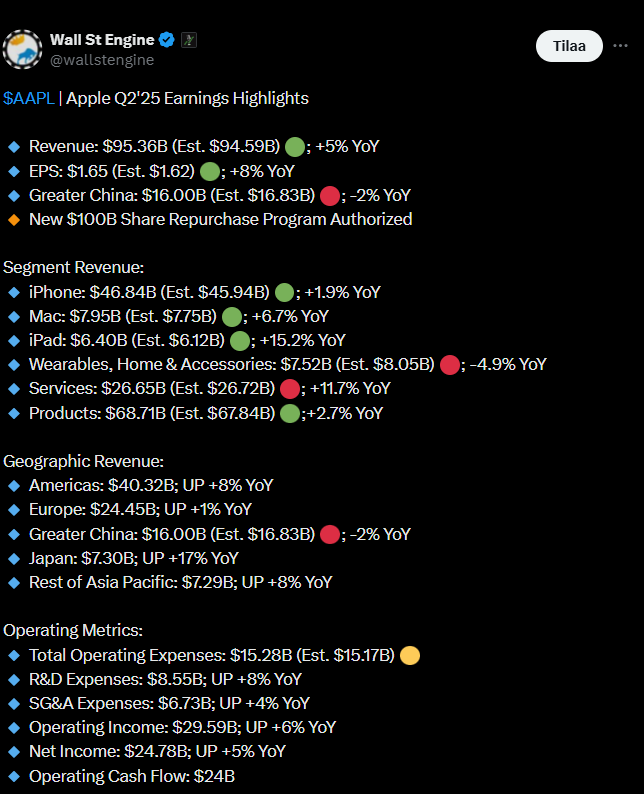The height and width of the screenshot is (794, 644).
Task: Open the @wallstengine handle link
Action: point(102,60)
